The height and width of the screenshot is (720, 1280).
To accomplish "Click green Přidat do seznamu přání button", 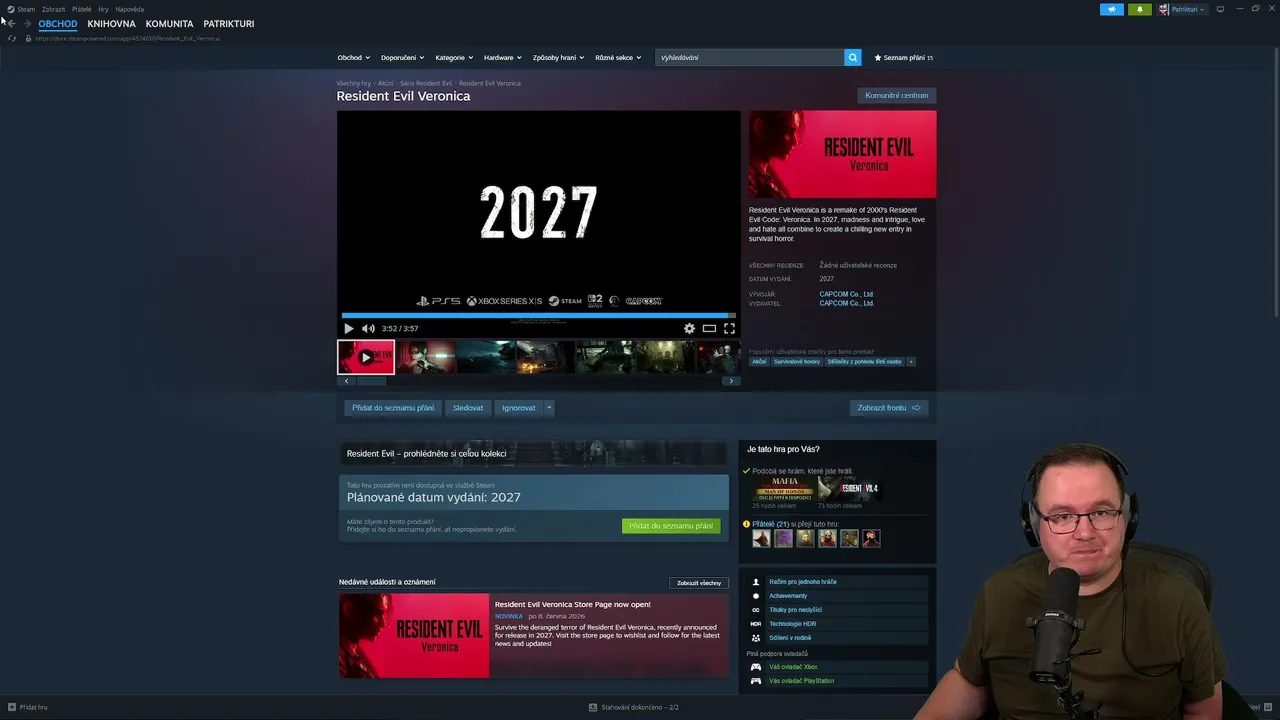I will [671, 526].
